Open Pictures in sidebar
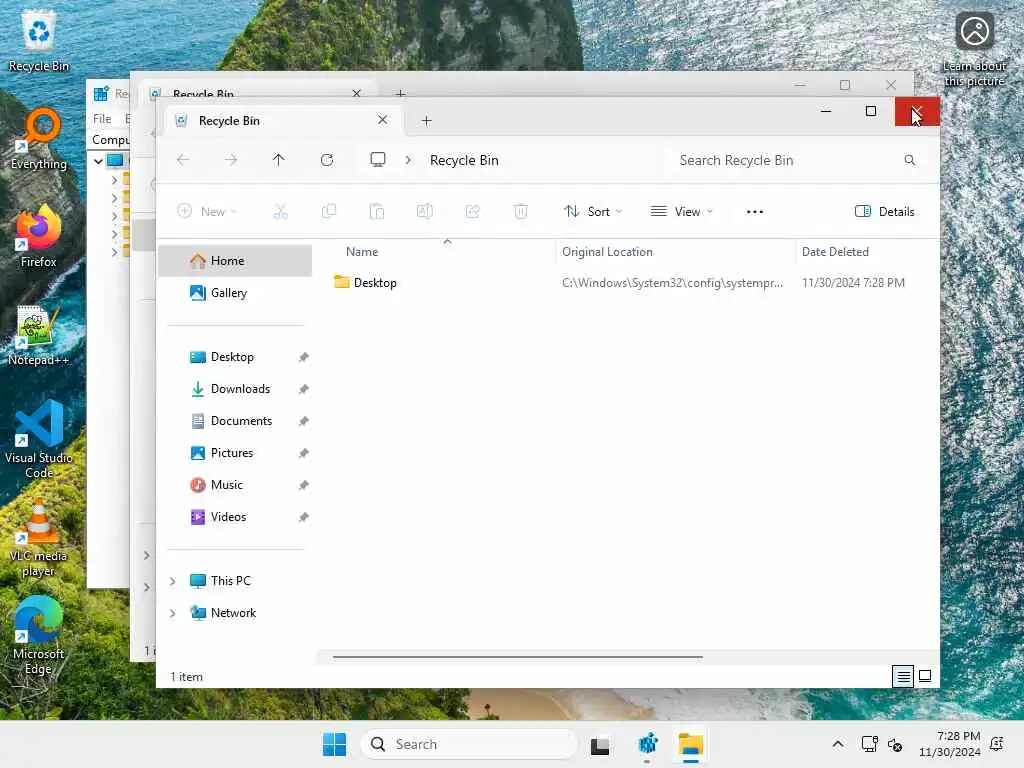Screen dimensions: 1024x768 pos(231,453)
